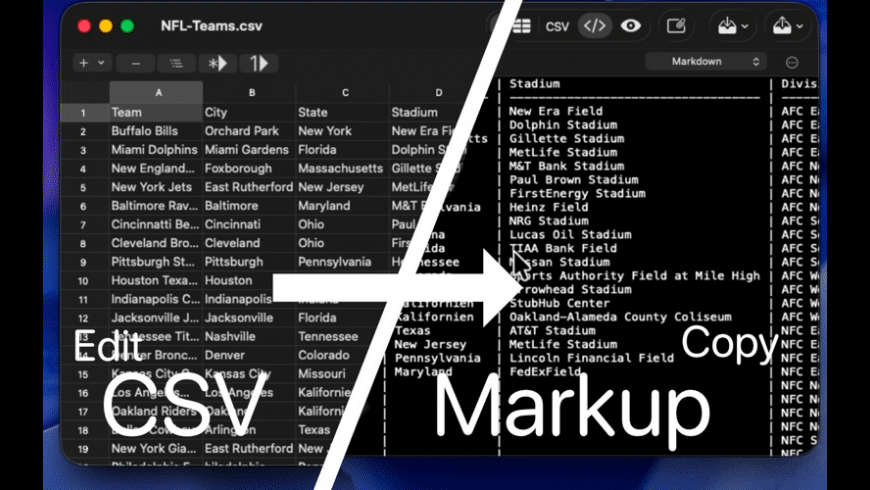Toggle the markup code view button
Image resolution: width=870 pixels, height=490 pixels.
pyautogui.click(x=594, y=26)
